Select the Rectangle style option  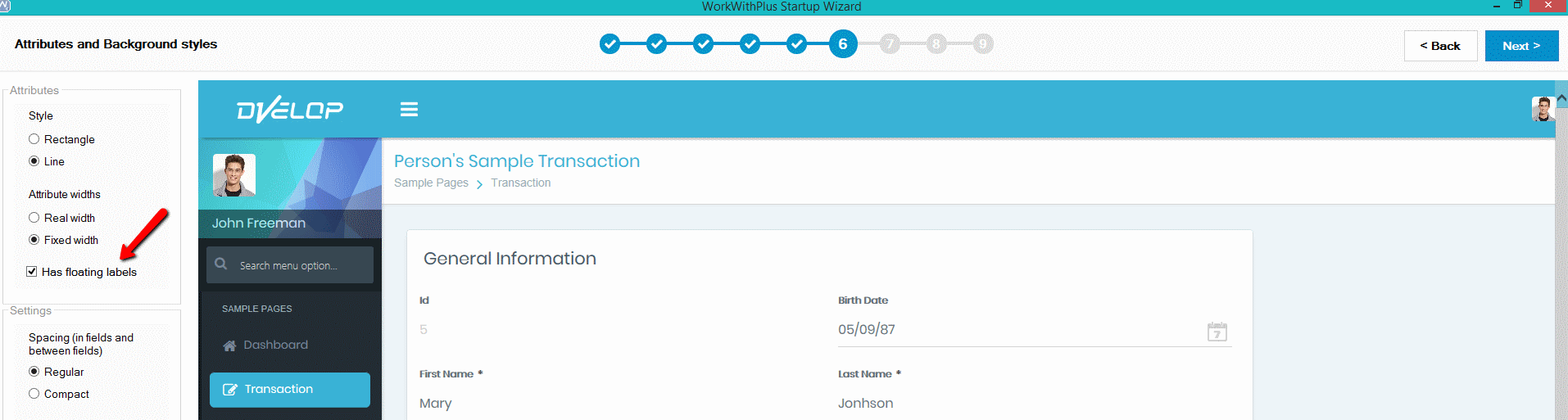click(34, 139)
